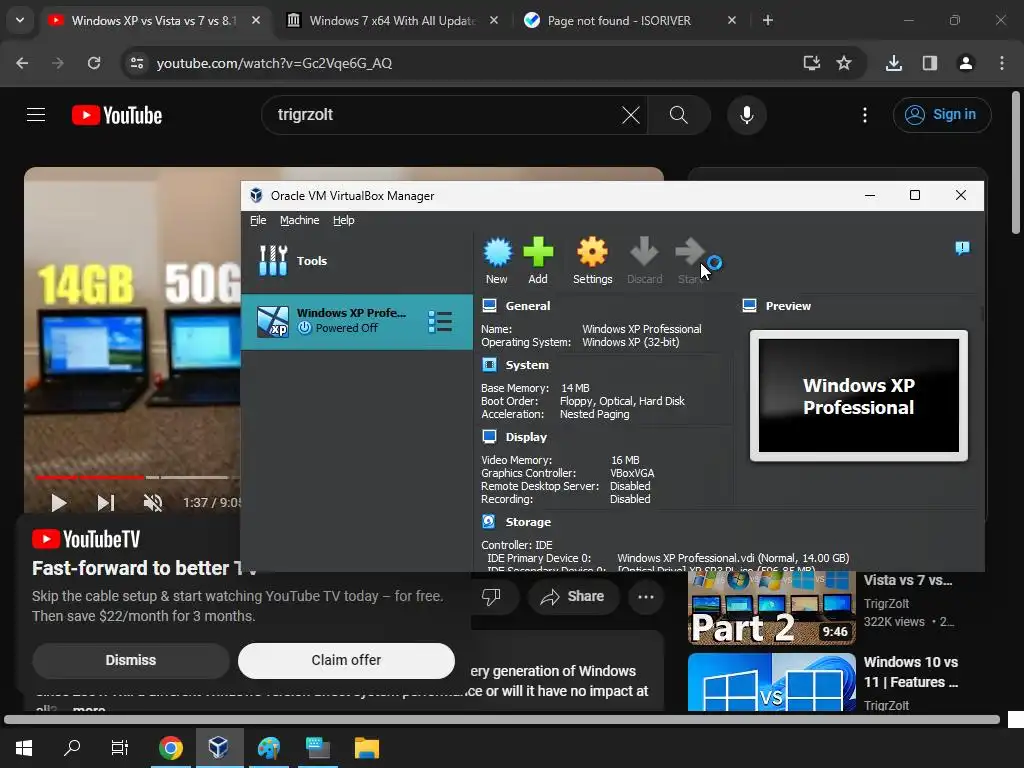
Task: Reload the YouTube page
Action: [x=94, y=63]
